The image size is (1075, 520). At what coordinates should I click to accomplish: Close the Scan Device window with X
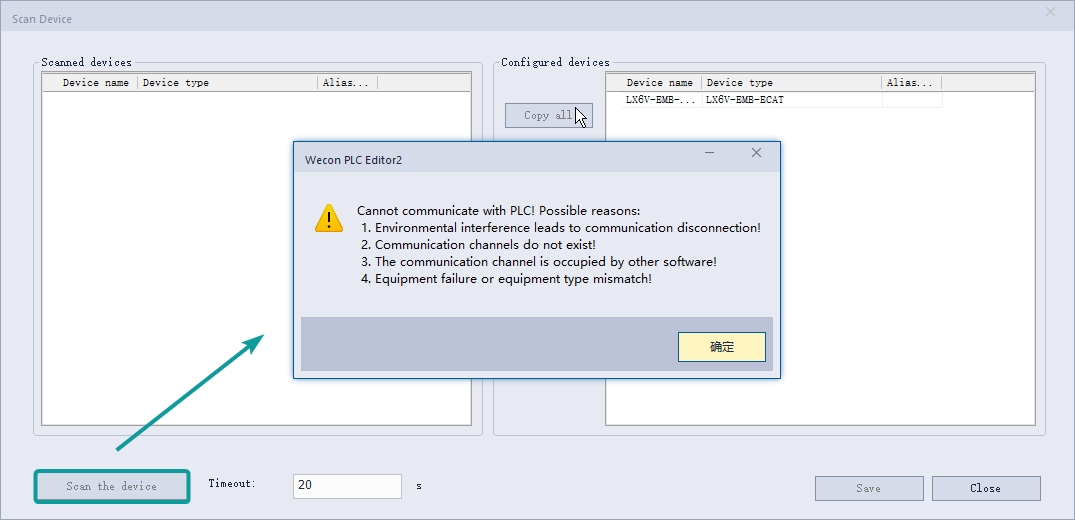(1050, 12)
